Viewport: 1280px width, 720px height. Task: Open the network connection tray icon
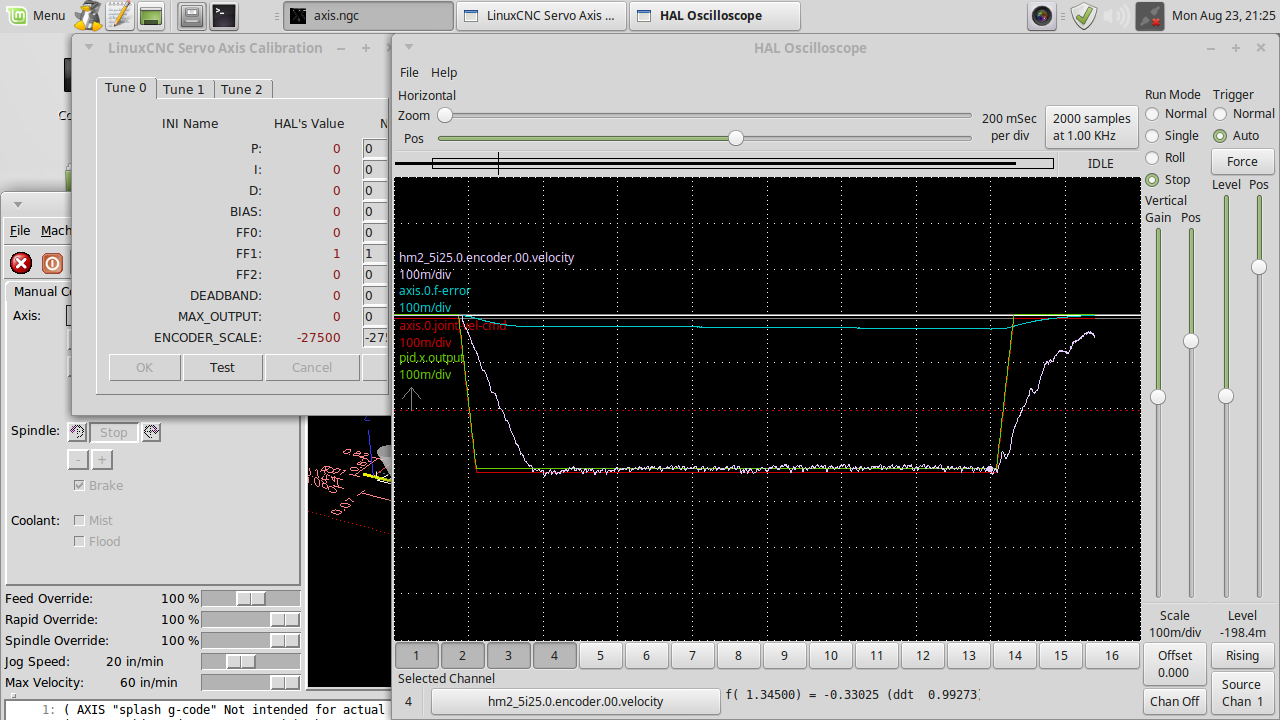click(x=1150, y=16)
